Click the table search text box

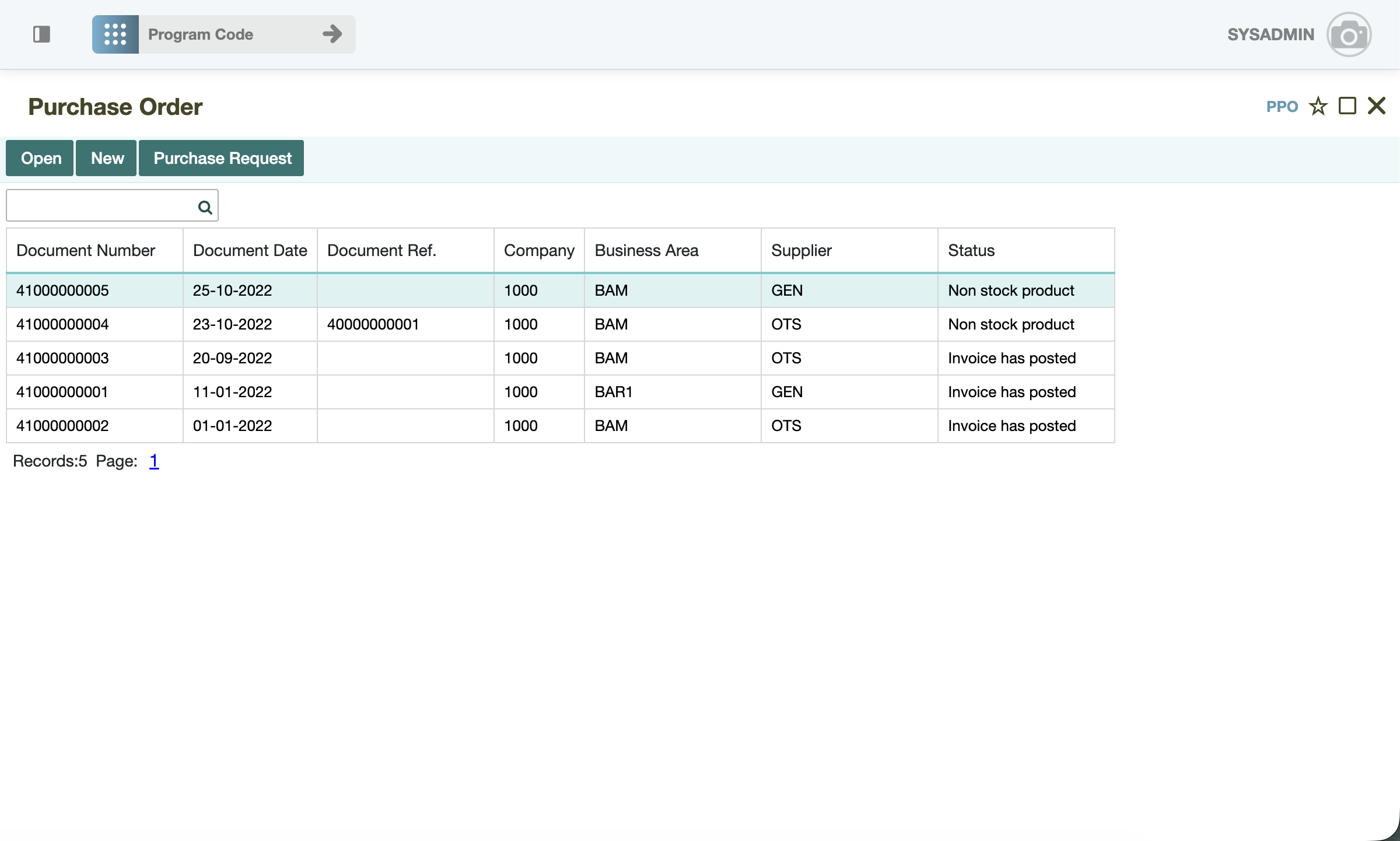click(x=100, y=206)
